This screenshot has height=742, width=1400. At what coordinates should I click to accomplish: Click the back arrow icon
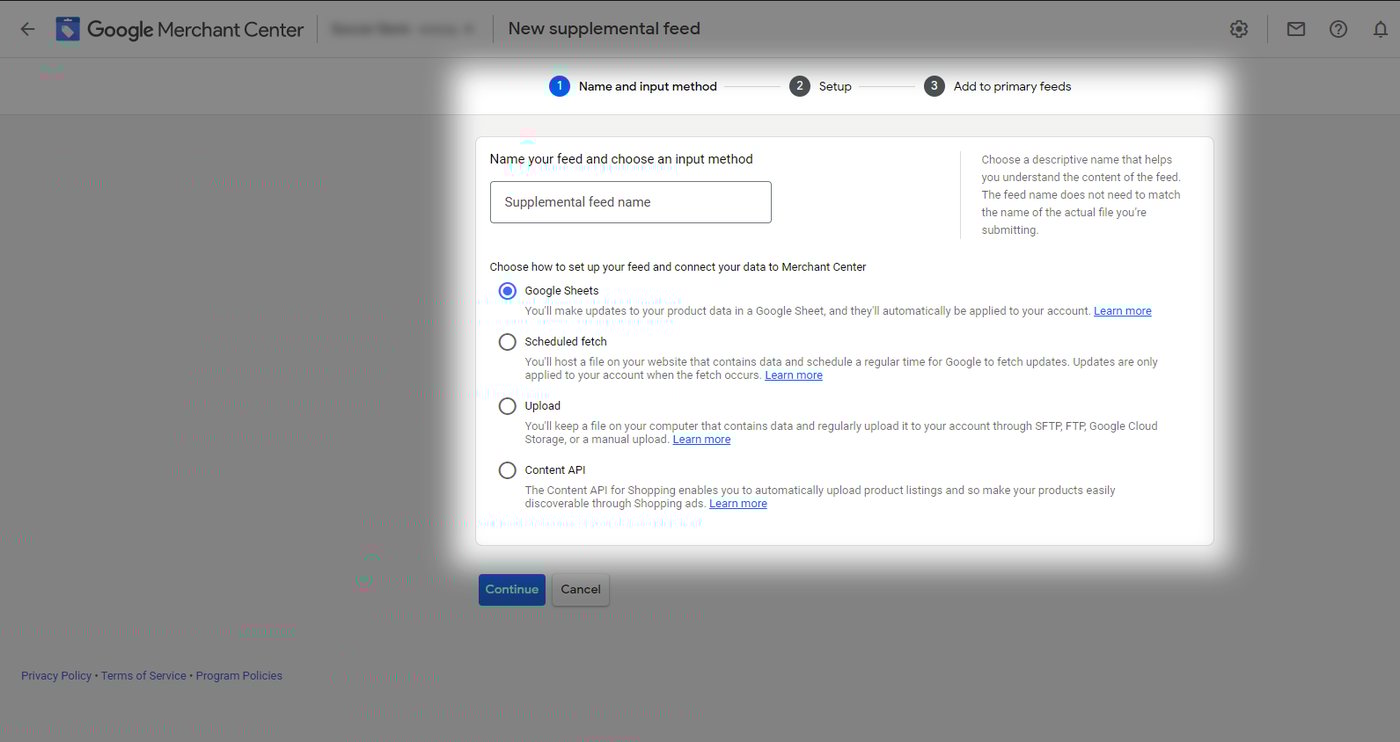pyautogui.click(x=27, y=29)
